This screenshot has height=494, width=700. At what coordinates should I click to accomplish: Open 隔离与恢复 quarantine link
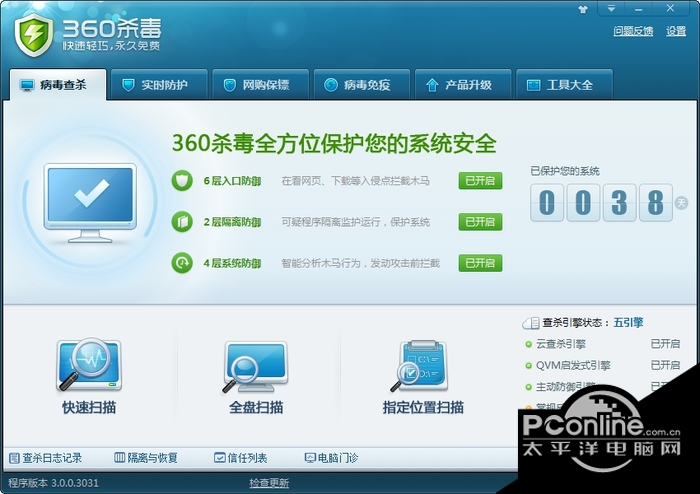pyautogui.click(x=153, y=458)
